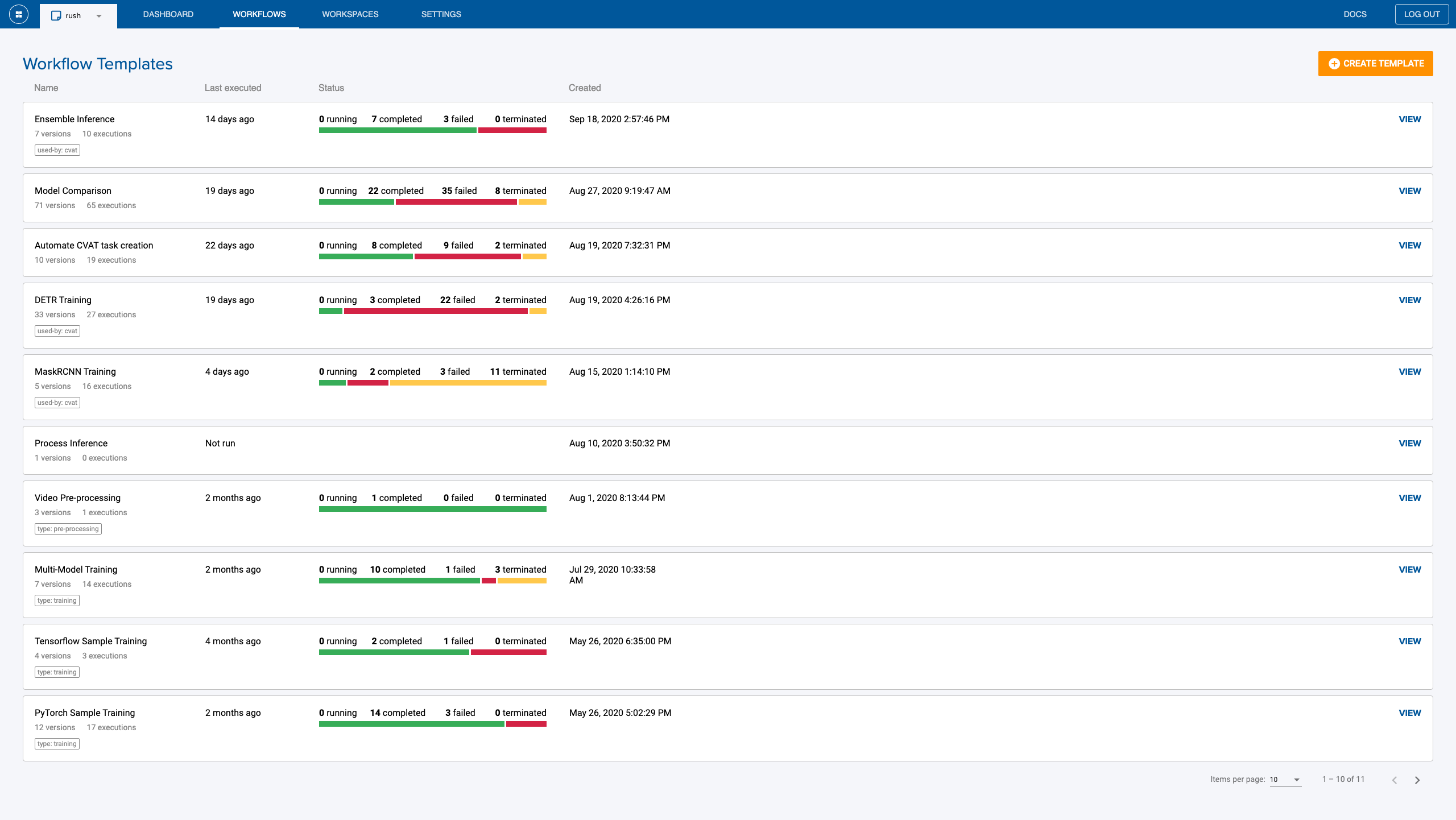Click the used-by: cvat tag on Ensemble Inference

(x=57, y=150)
